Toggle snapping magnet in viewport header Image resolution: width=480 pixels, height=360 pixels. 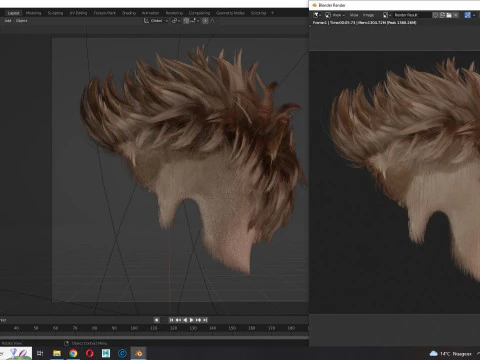(186, 21)
